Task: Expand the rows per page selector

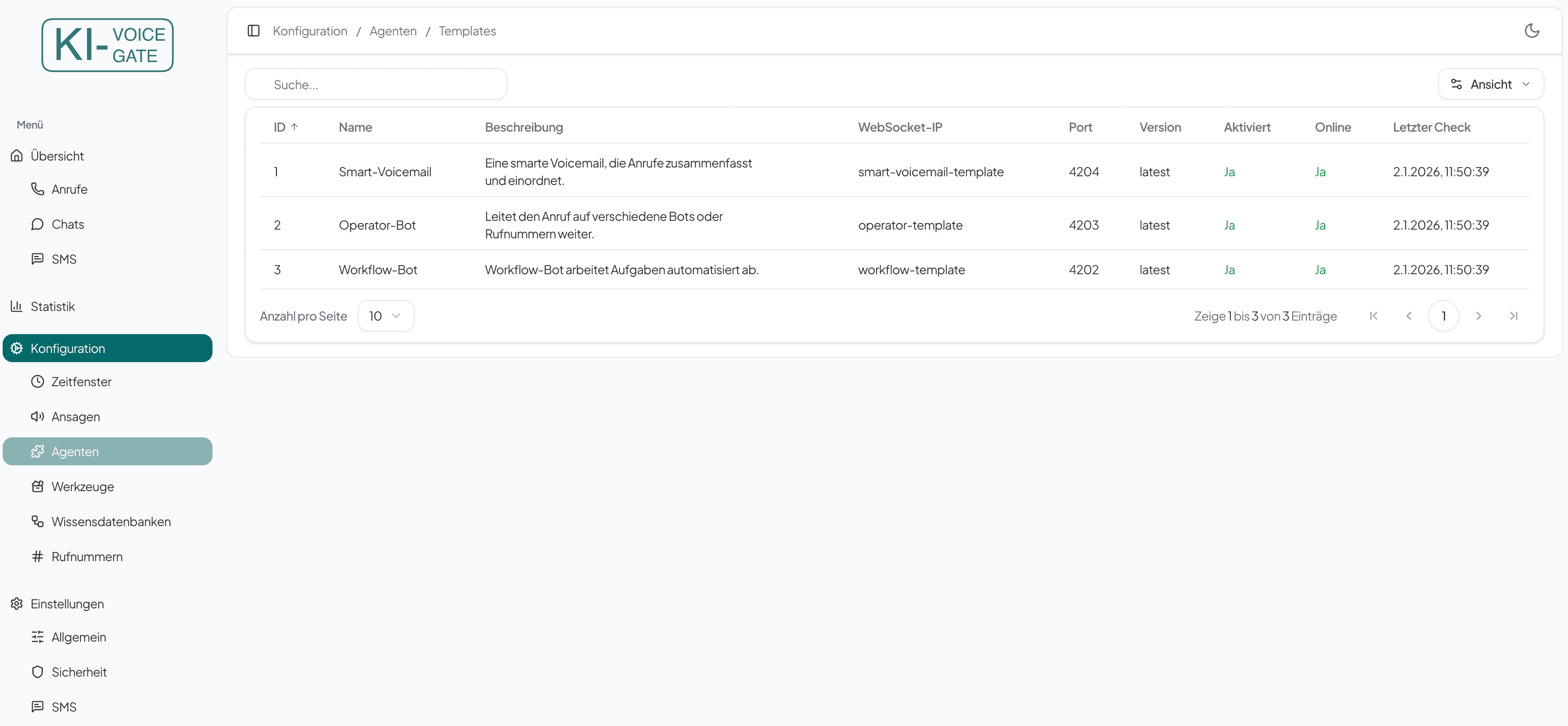Action: 385,315
